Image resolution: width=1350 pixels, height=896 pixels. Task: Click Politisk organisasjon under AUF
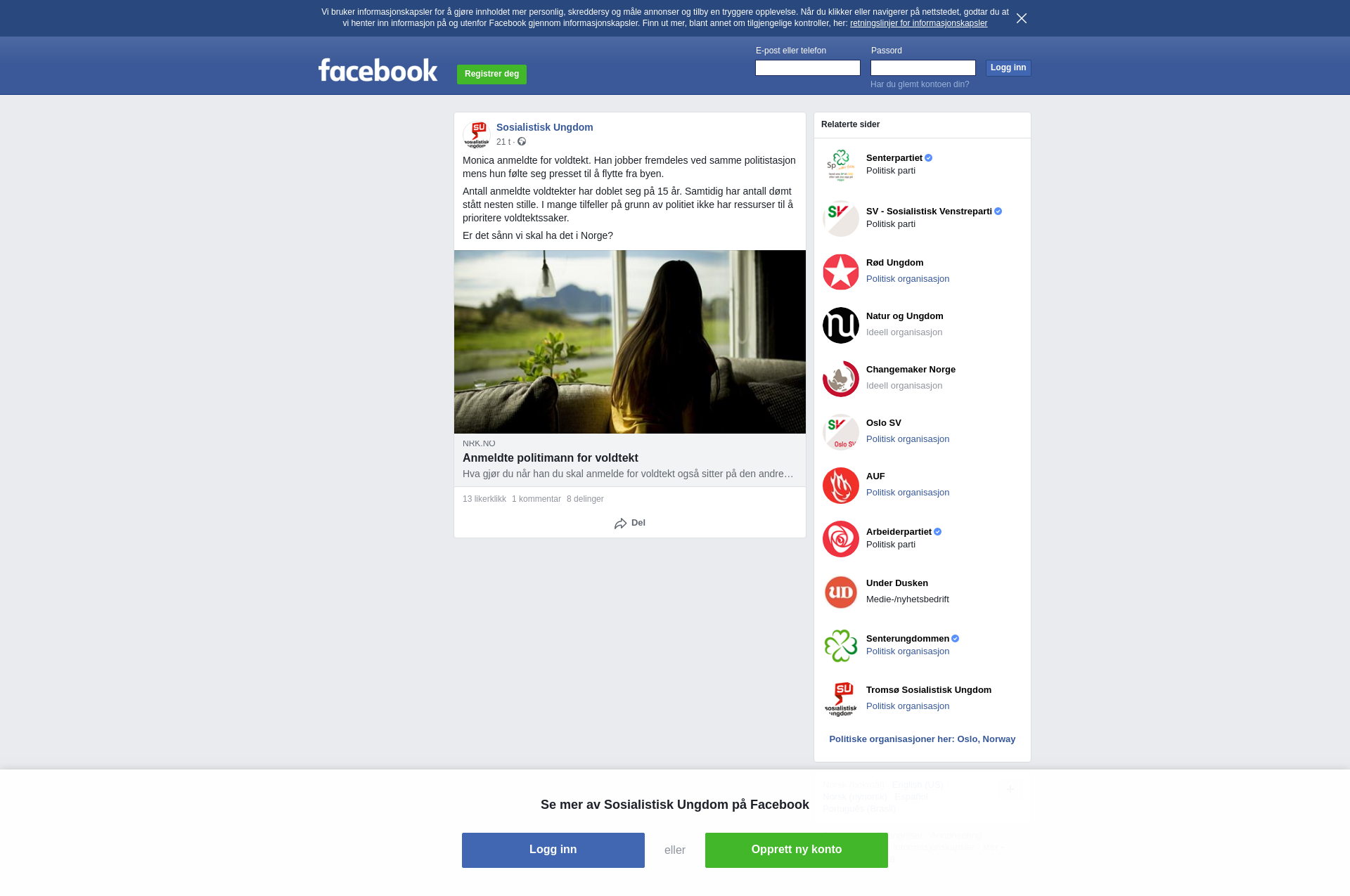coord(908,493)
